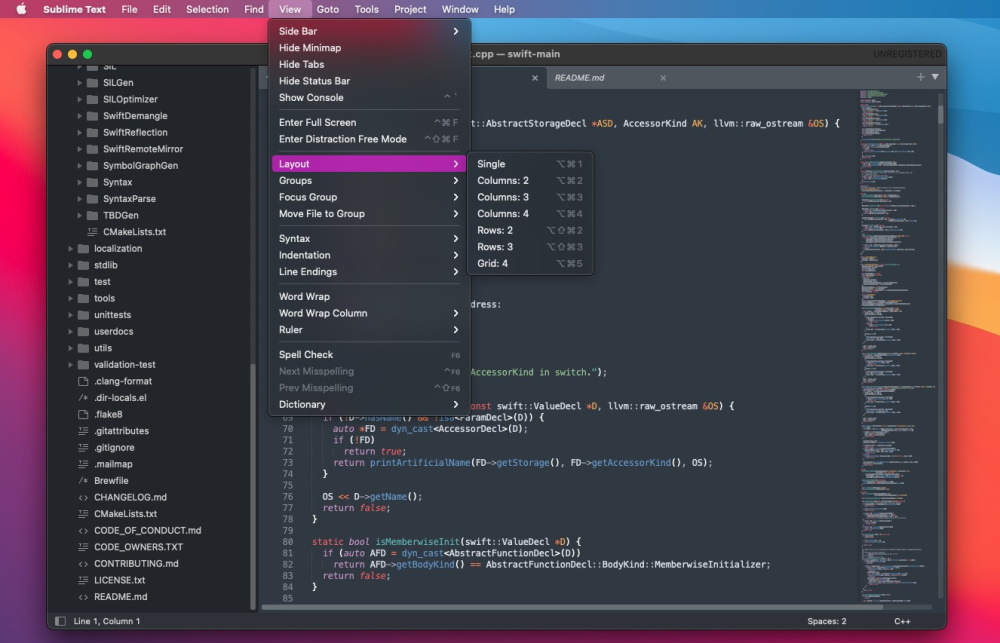Toggle the side bar icon in status bar
The height and width of the screenshot is (643, 1000).
[60, 621]
